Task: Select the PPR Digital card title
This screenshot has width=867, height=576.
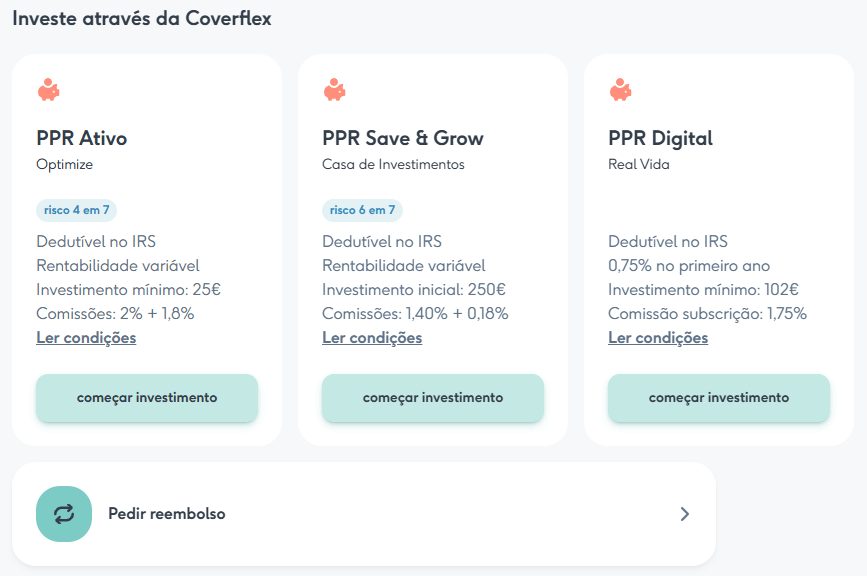Action: point(660,138)
